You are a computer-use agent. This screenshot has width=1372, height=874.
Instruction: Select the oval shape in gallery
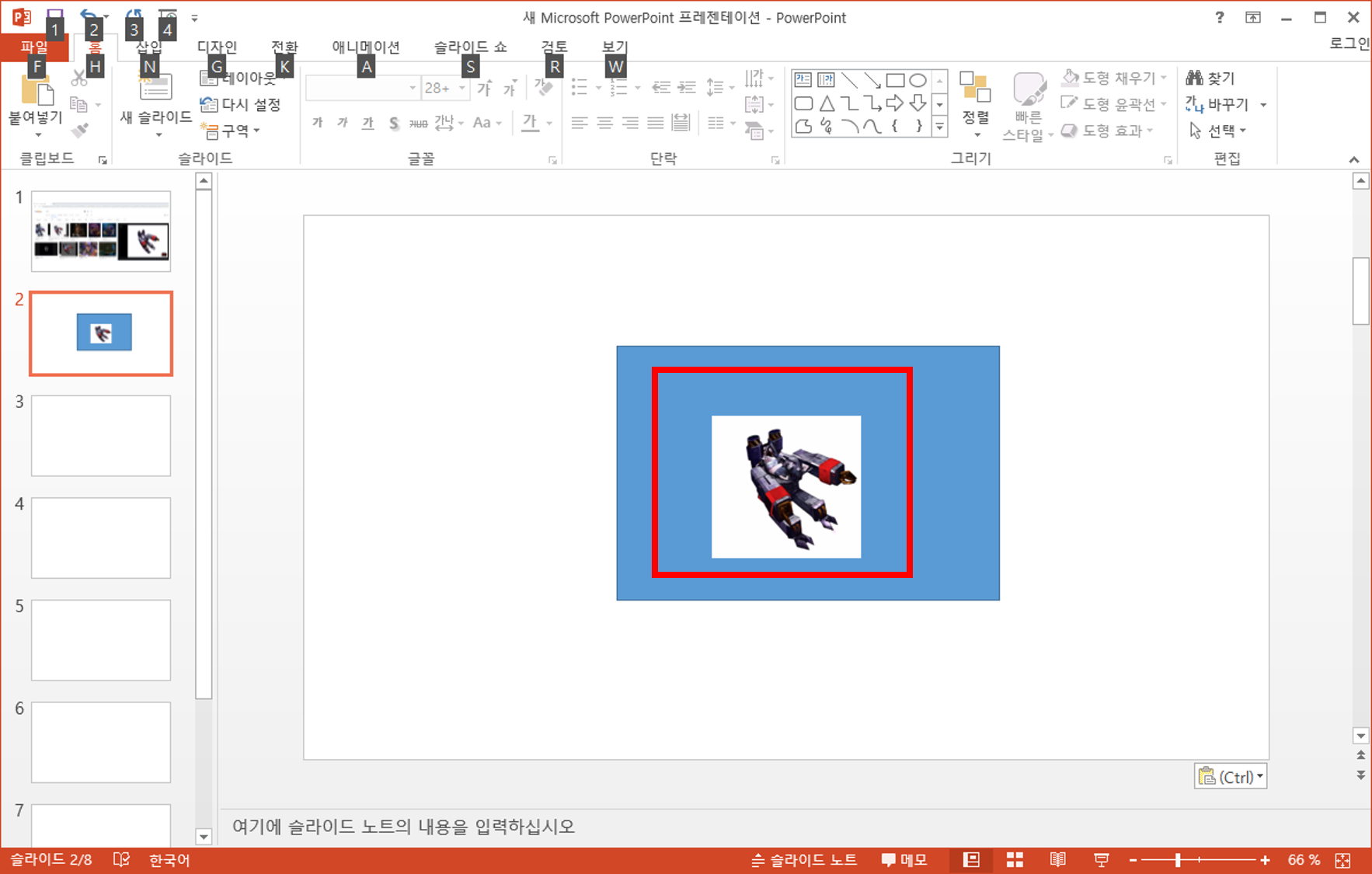(918, 80)
